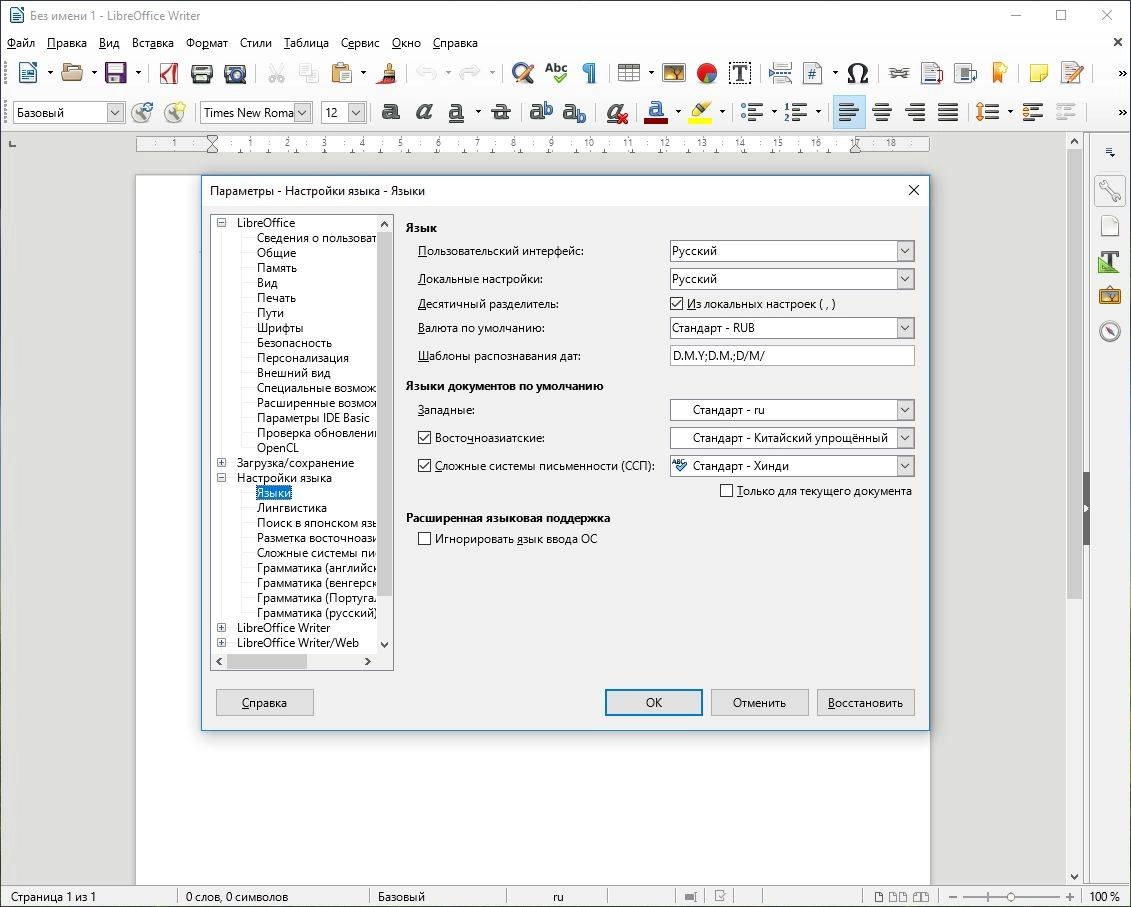The width and height of the screenshot is (1131, 907).
Task: Click the Отменить button
Action: coord(760,703)
